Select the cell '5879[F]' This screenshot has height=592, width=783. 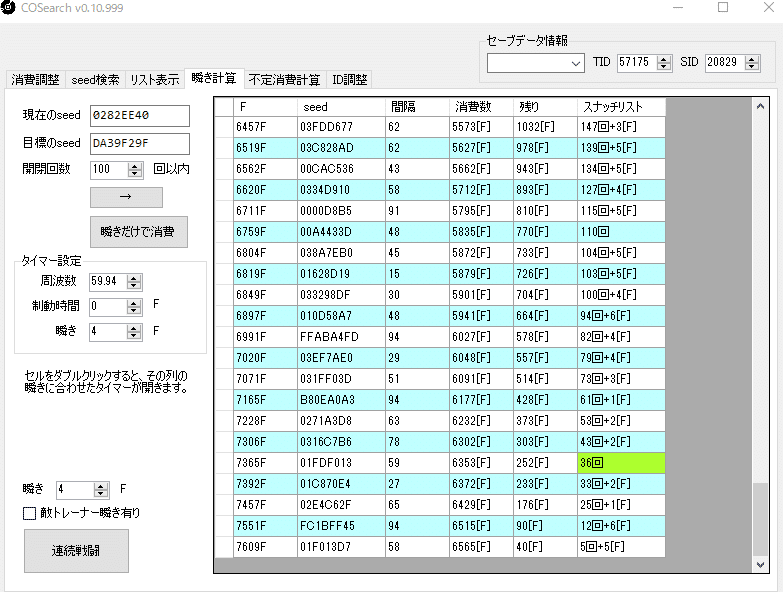481,274
